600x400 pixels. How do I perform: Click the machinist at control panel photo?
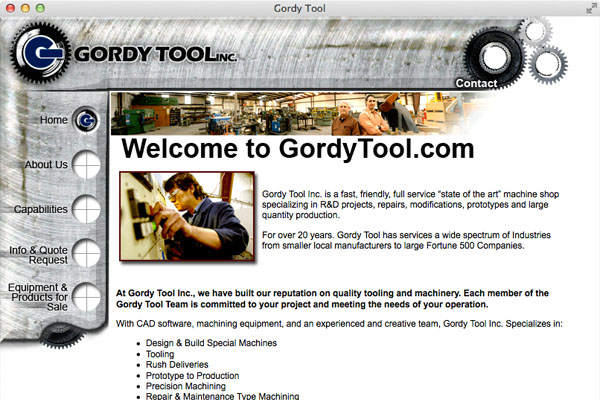[187, 216]
